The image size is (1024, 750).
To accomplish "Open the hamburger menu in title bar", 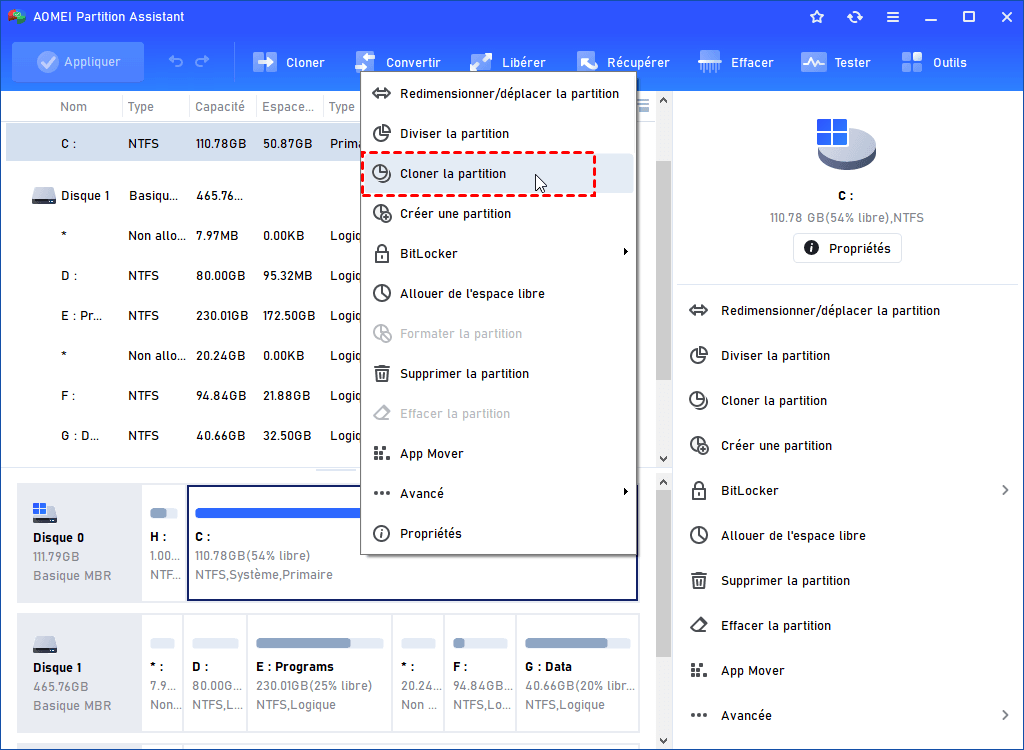I will 893,17.
